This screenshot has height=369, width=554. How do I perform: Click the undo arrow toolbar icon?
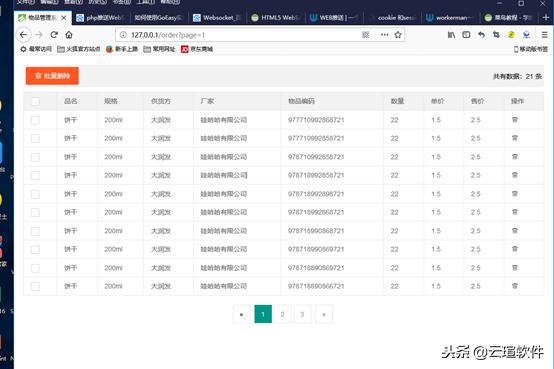coord(481,35)
